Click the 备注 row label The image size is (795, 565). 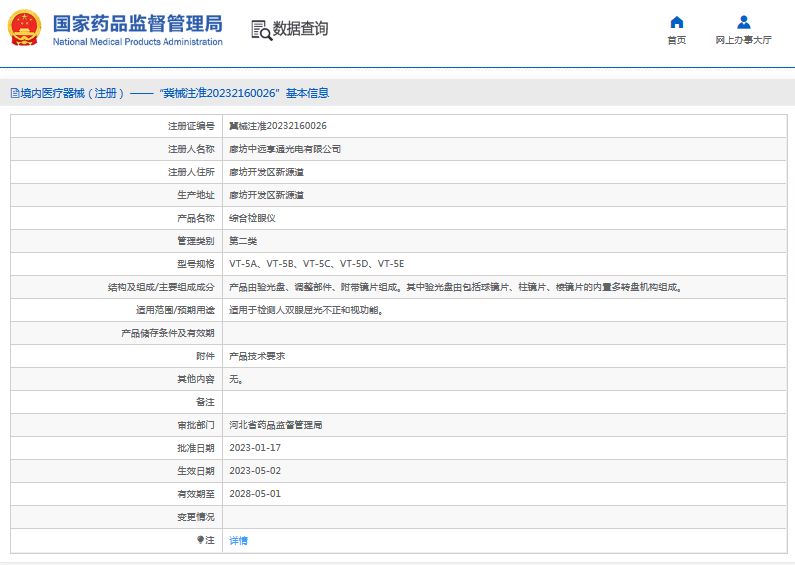coord(205,402)
